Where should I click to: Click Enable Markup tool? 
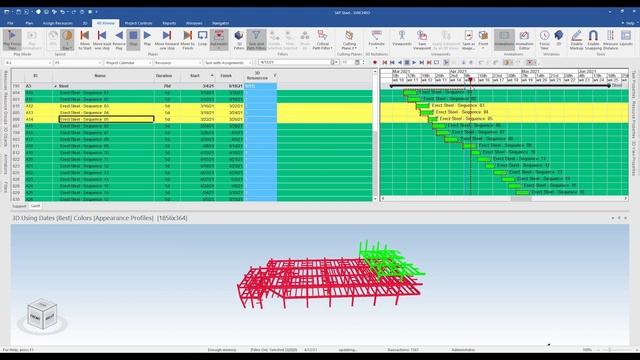pos(576,40)
